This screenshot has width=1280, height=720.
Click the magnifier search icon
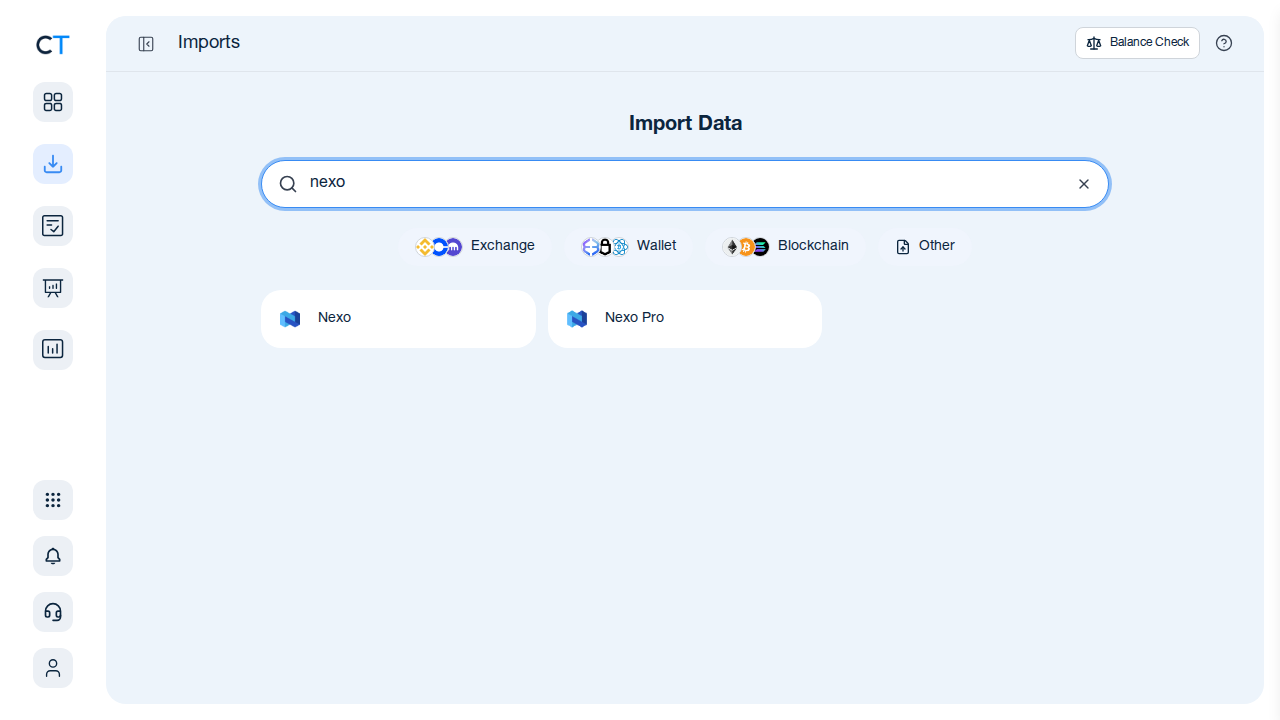(288, 184)
